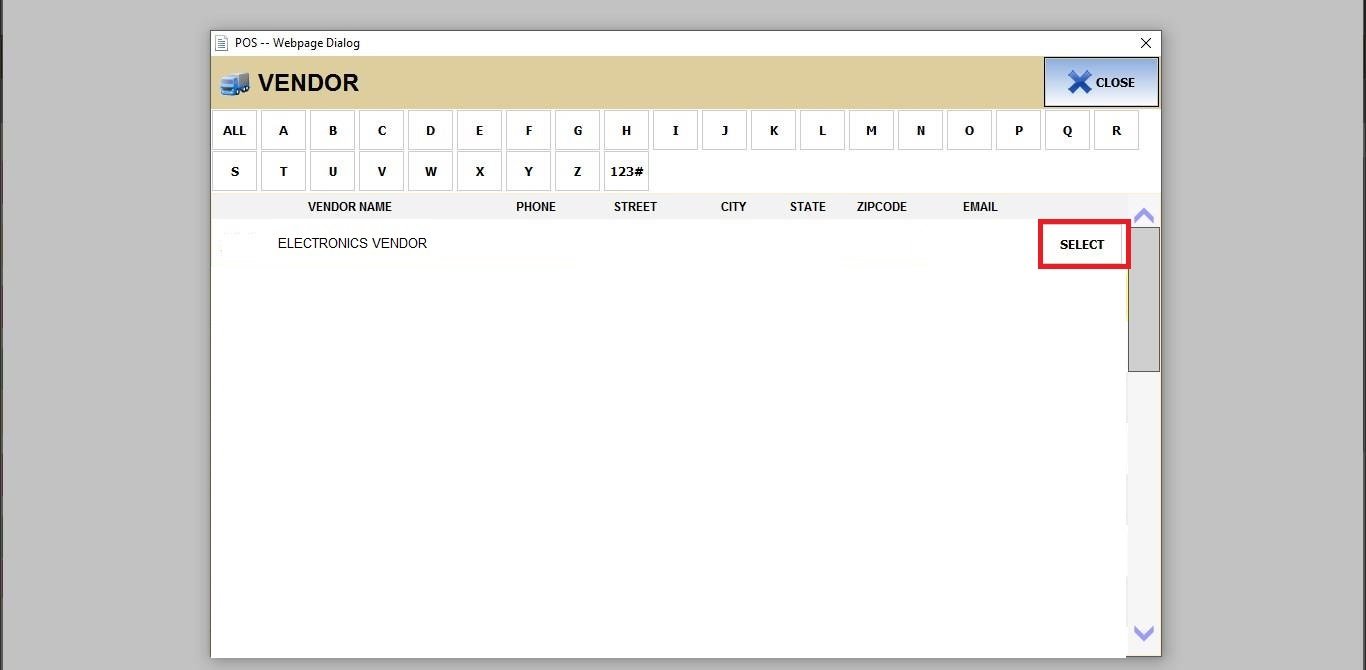Click the PHONE column header
Viewport: 1366px width, 670px height.
[535, 207]
